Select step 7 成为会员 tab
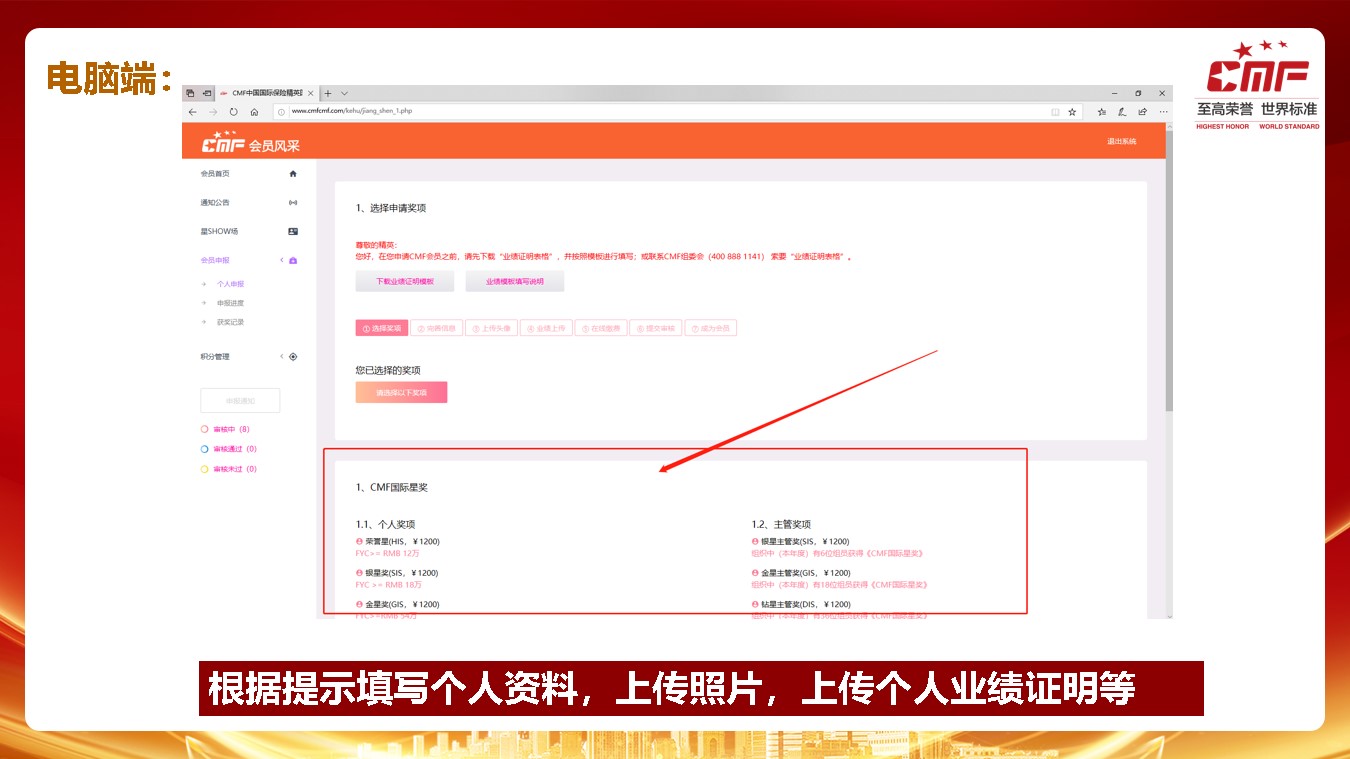The height and width of the screenshot is (759, 1350). pos(710,328)
